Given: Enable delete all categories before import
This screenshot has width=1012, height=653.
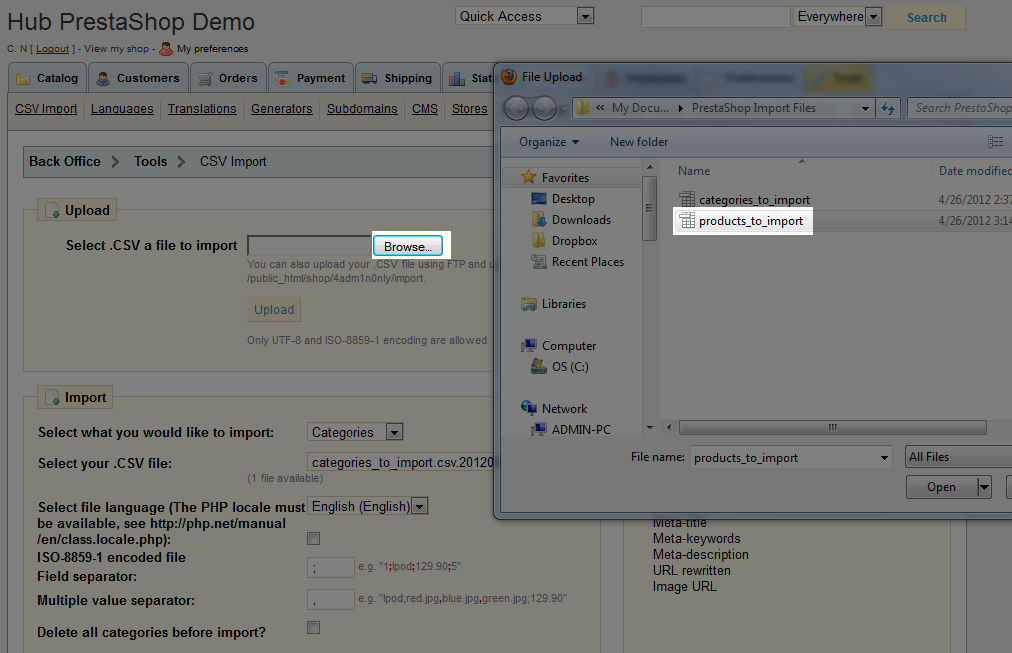Looking at the screenshot, I should click(314, 628).
